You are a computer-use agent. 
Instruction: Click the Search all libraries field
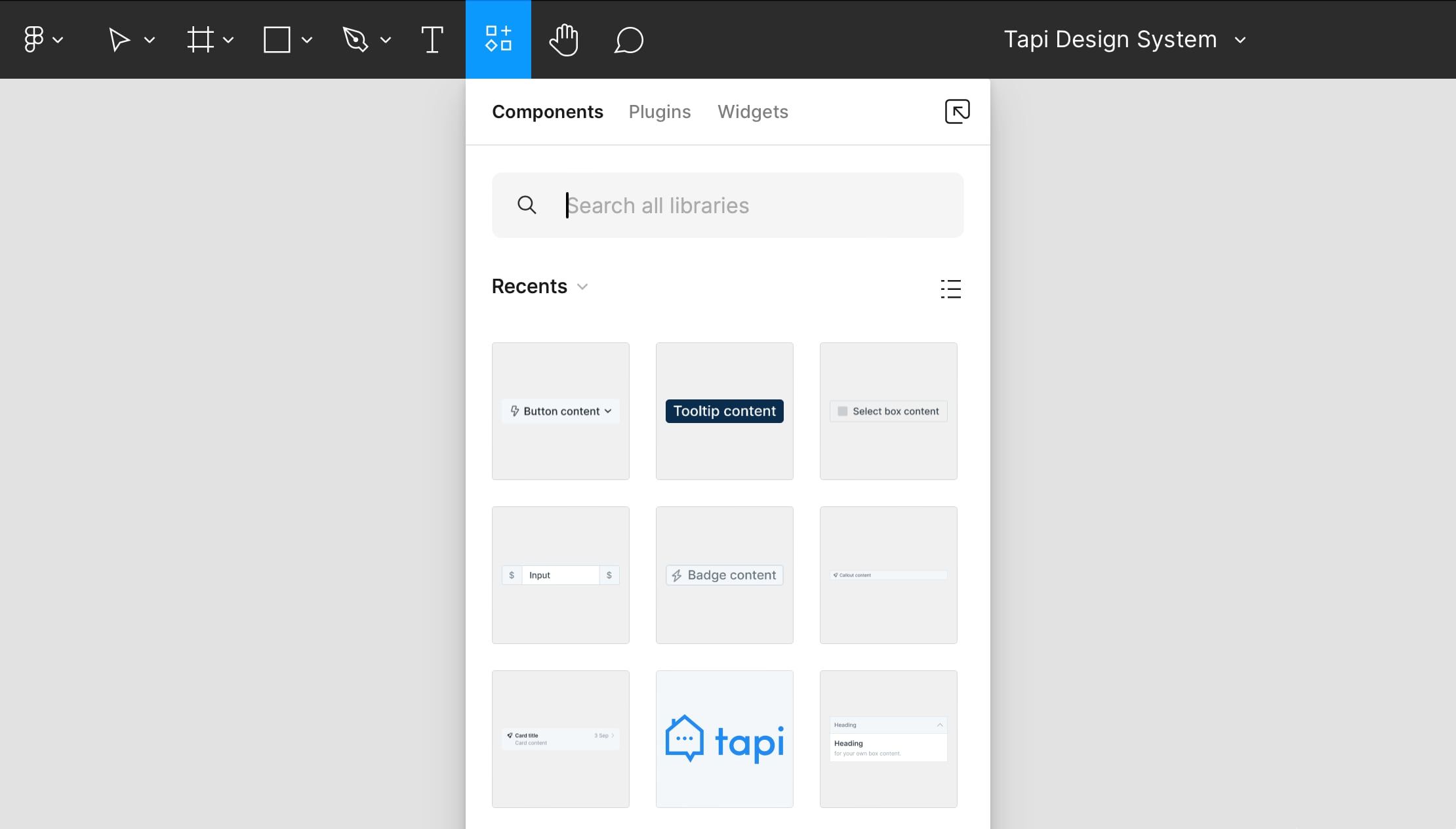[727, 205]
